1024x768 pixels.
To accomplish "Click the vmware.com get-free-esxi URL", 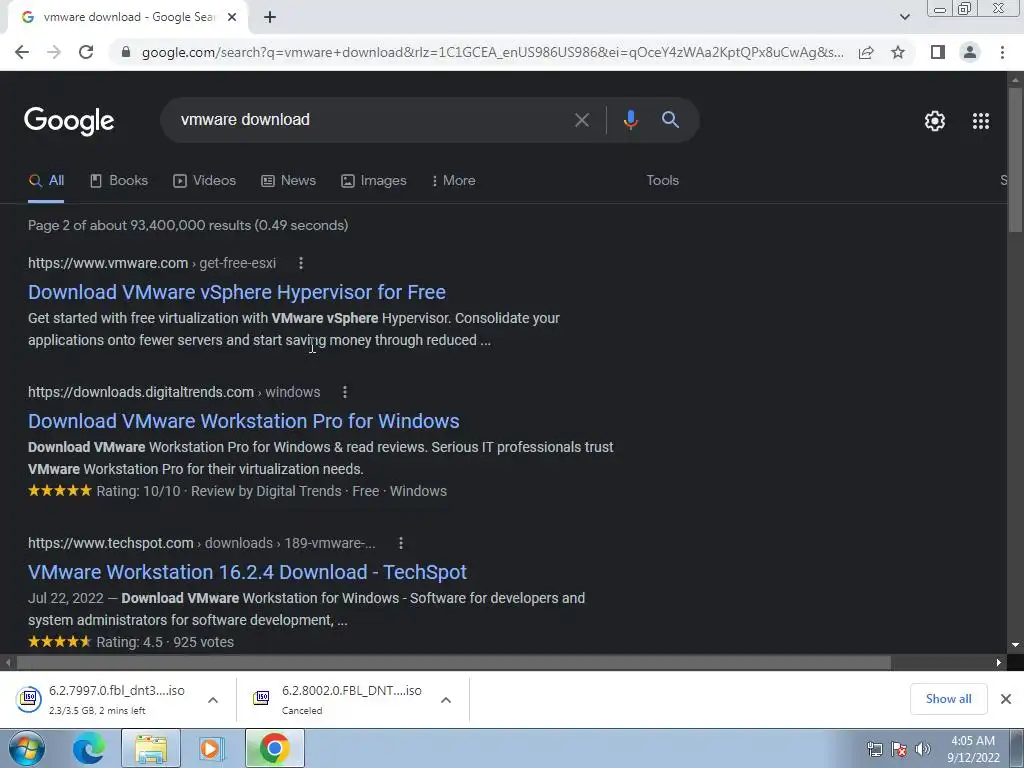I will [152, 263].
